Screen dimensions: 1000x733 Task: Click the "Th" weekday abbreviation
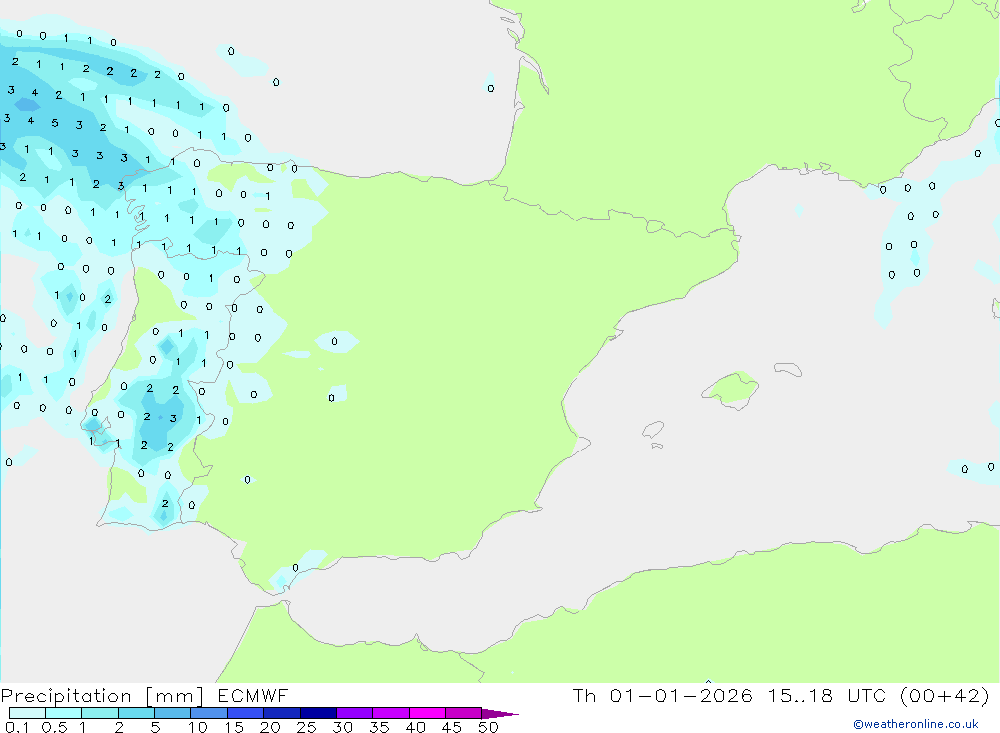pyautogui.click(x=584, y=695)
